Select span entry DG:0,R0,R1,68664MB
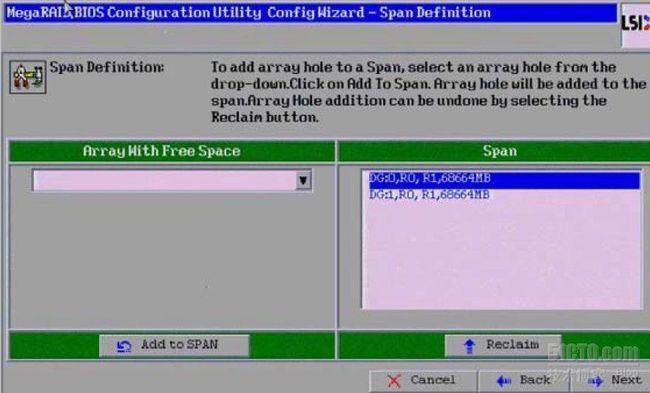This screenshot has width=650, height=393. click(x=504, y=179)
